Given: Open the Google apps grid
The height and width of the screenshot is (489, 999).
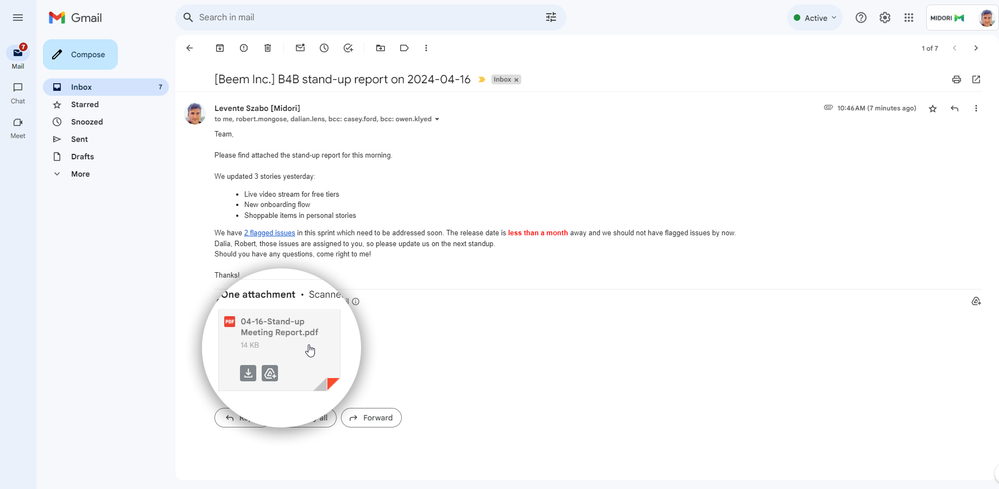Looking at the screenshot, I should pos(909,18).
